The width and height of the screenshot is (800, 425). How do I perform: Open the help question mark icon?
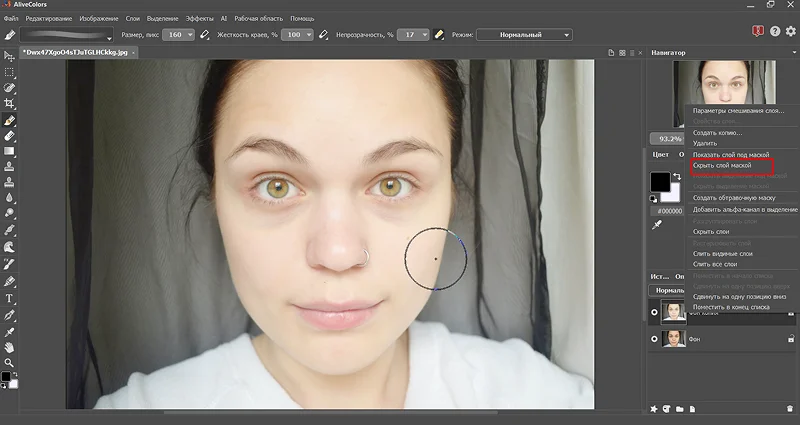point(774,31)
